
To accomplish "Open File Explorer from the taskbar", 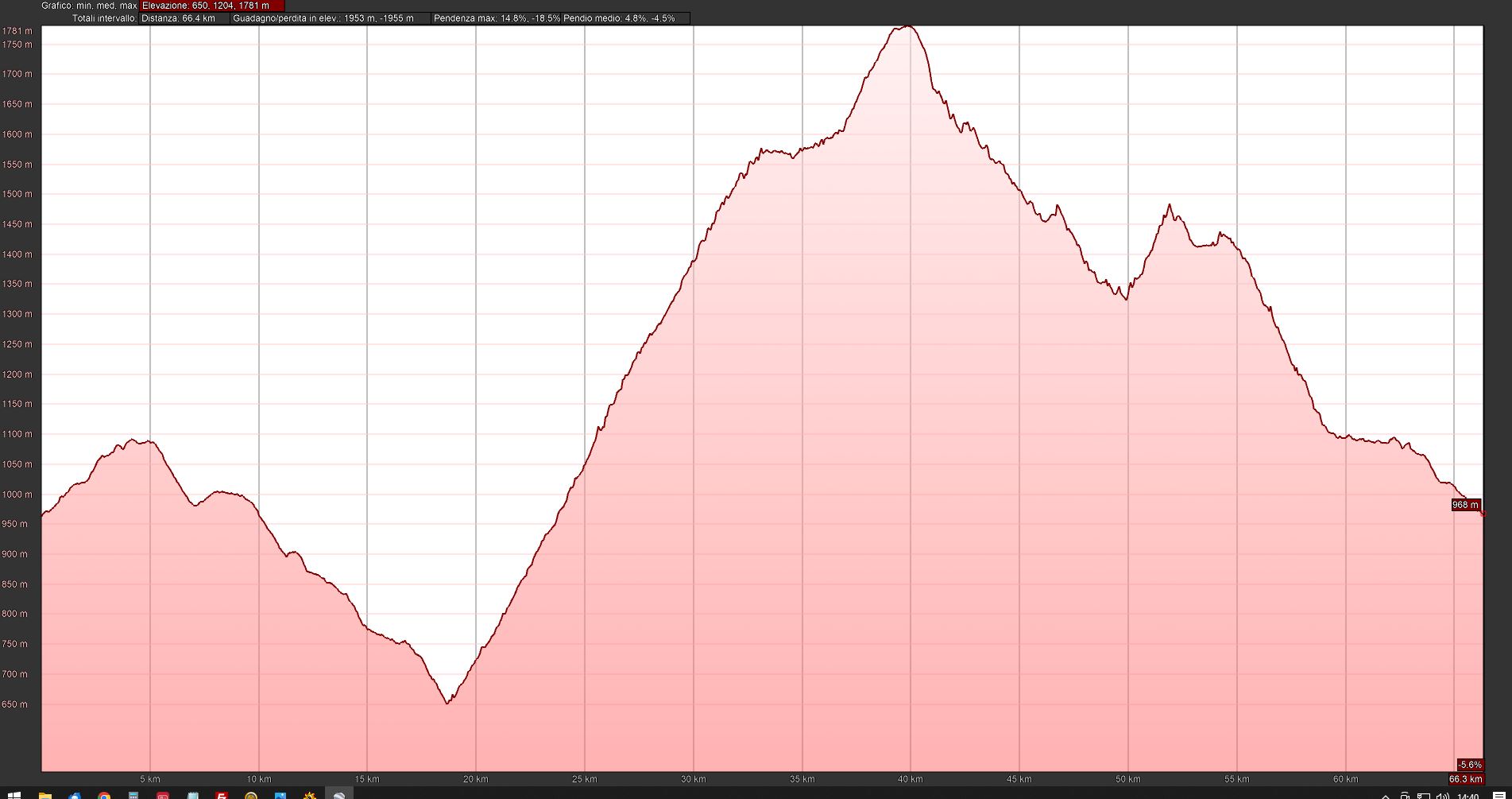I will click(45, 795).
